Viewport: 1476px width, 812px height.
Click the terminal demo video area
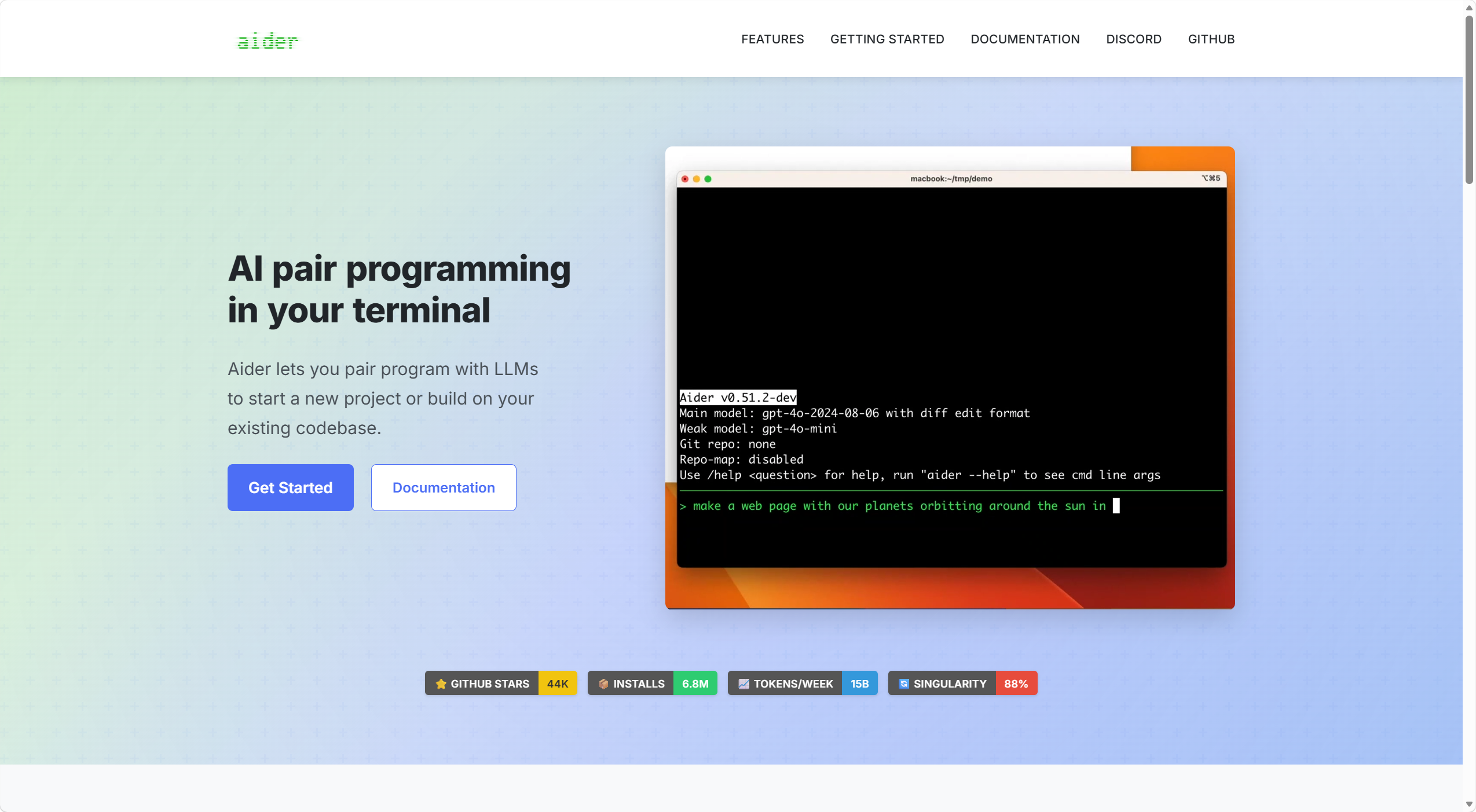click(x=950, y=377)
